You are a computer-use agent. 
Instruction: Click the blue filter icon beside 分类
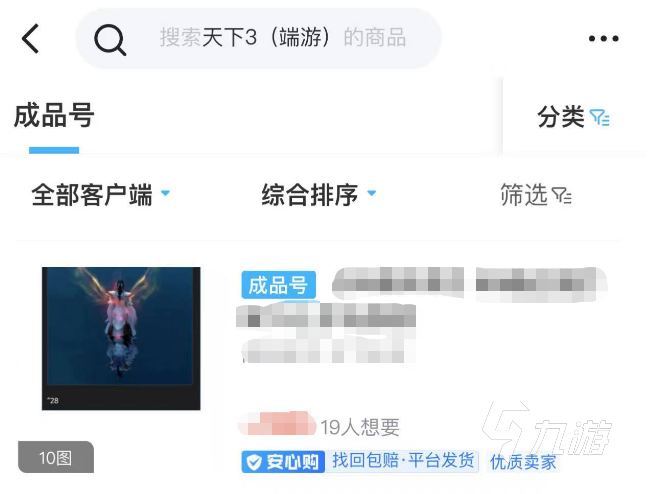click(x=600, y=118)
